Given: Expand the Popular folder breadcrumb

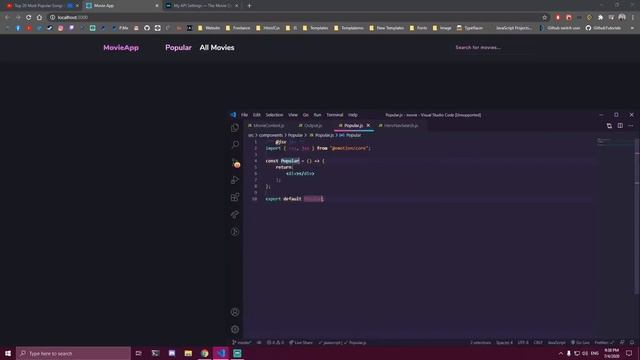Looking at the screenshot, I should pyautogui.click(x=295, y=135).
